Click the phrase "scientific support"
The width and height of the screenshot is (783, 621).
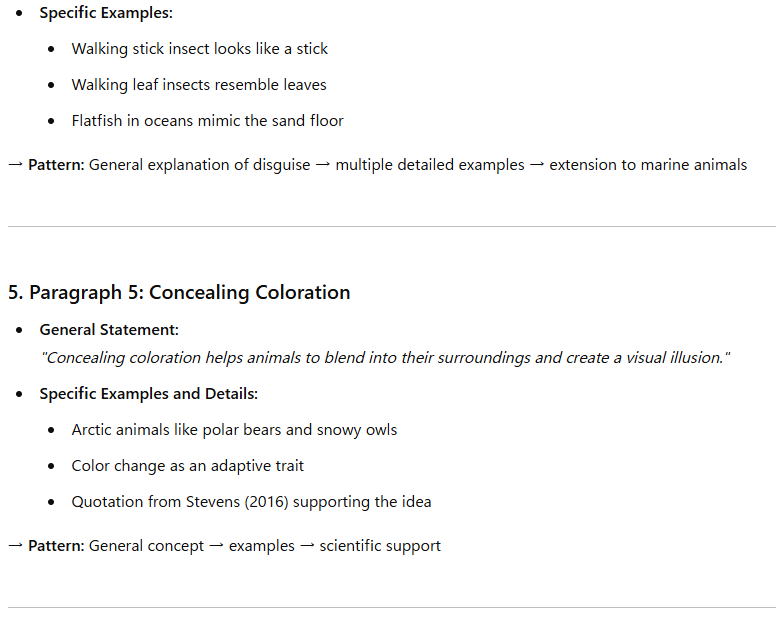[380, 546]
